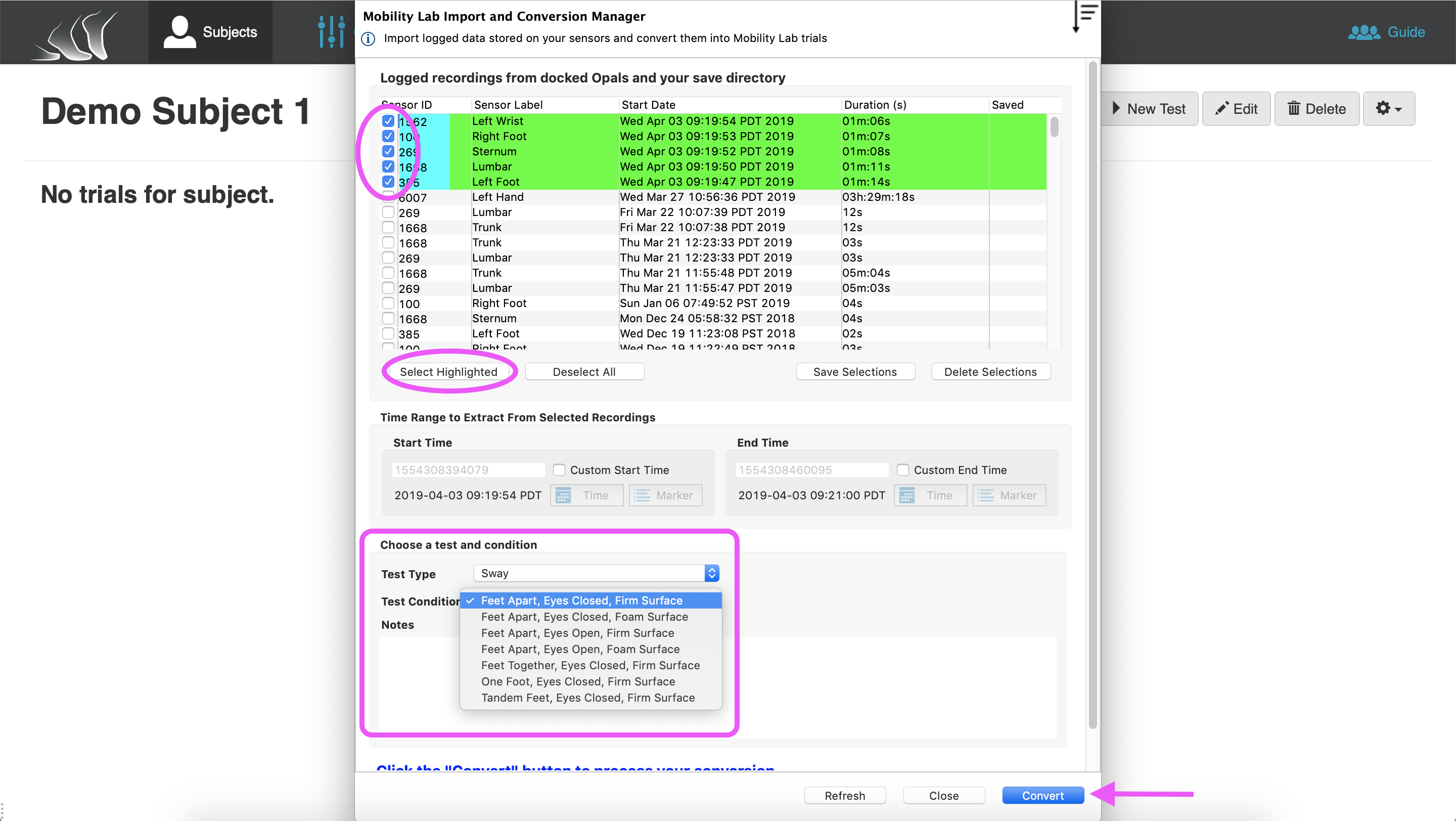
Task: Click the Edit button with pencil
Action: (x=1236, y=109)
